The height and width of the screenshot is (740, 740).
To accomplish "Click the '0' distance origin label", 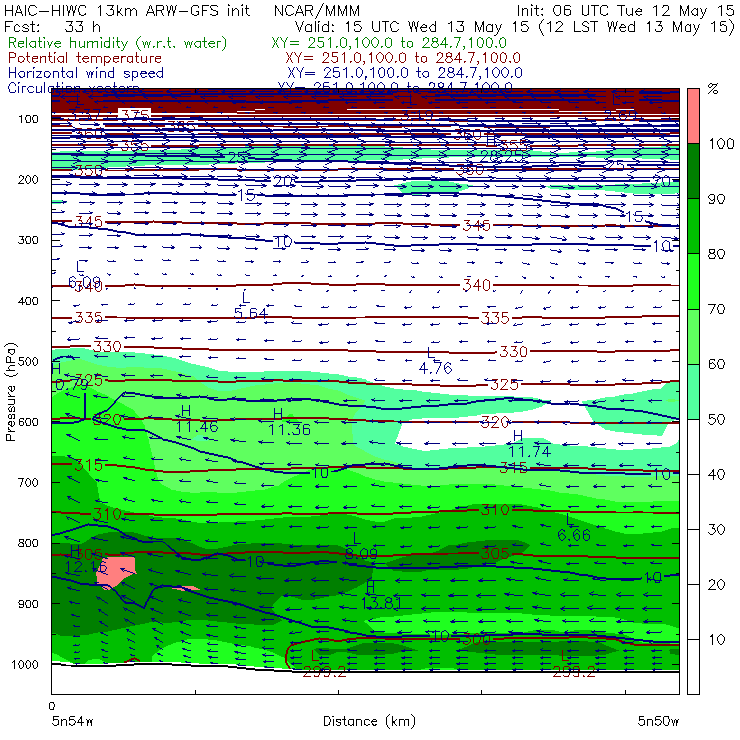I will (x=52, y=706).
